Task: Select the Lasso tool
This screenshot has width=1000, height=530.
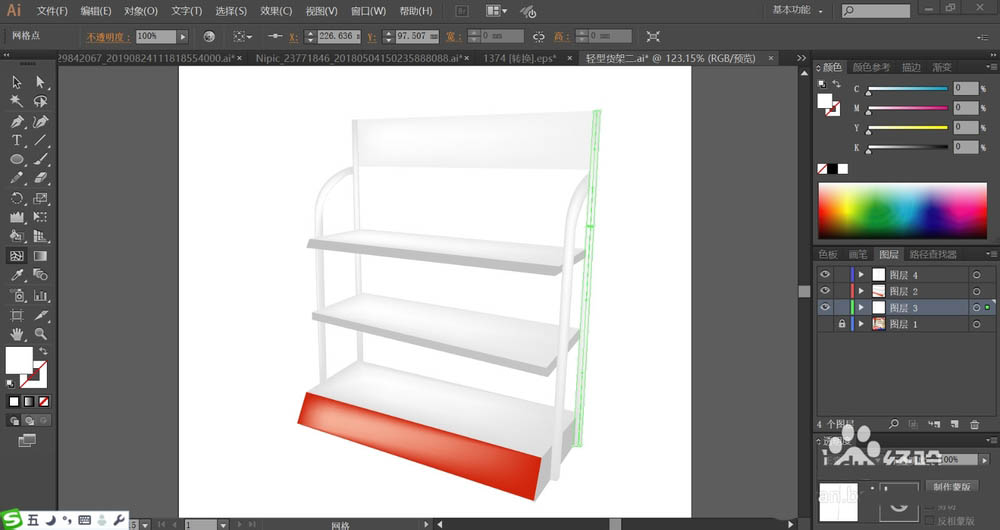Action: click(40, 101)
